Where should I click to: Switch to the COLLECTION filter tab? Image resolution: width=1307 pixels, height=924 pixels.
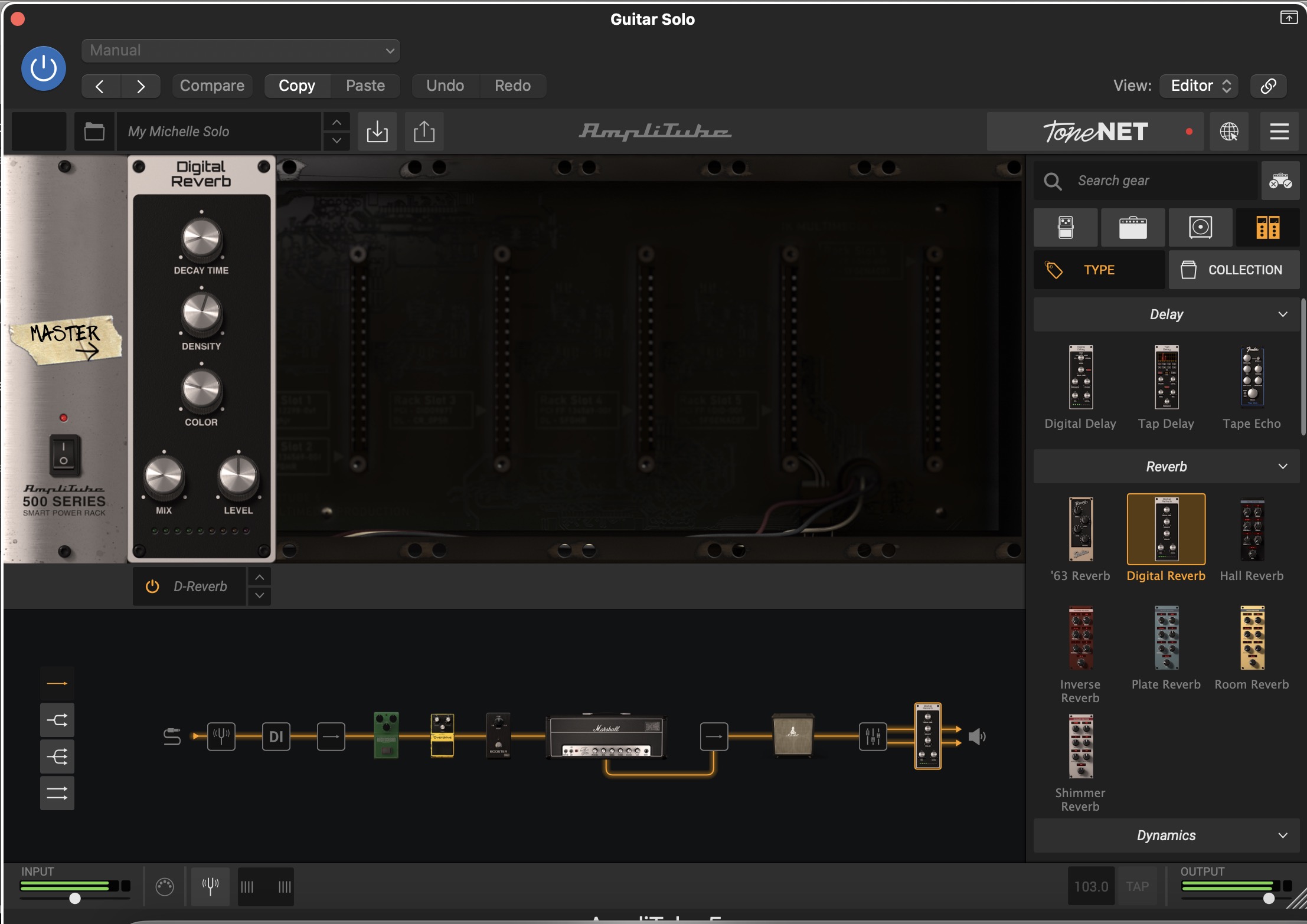click(x=1234, y=270)
